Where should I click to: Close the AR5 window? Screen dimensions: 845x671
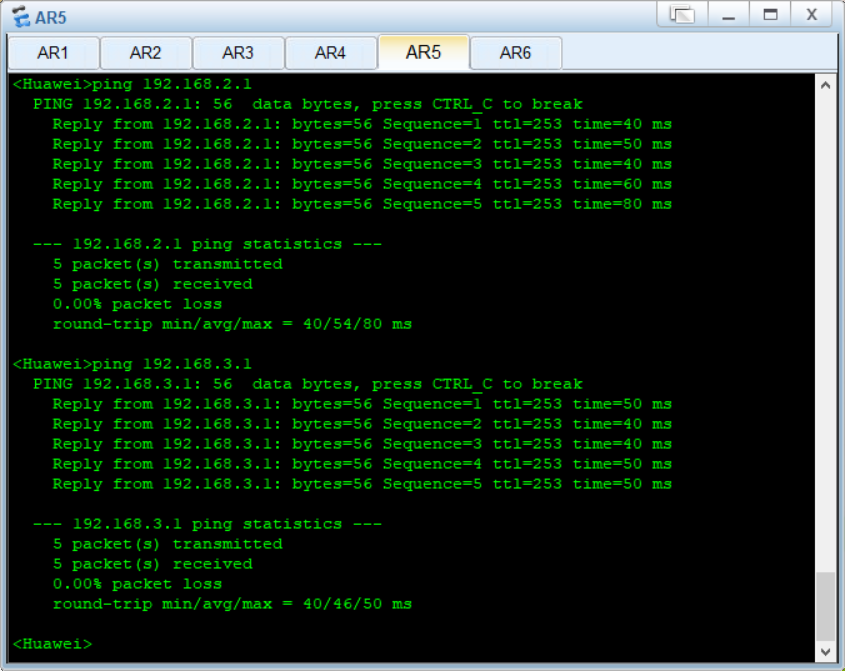812,15
